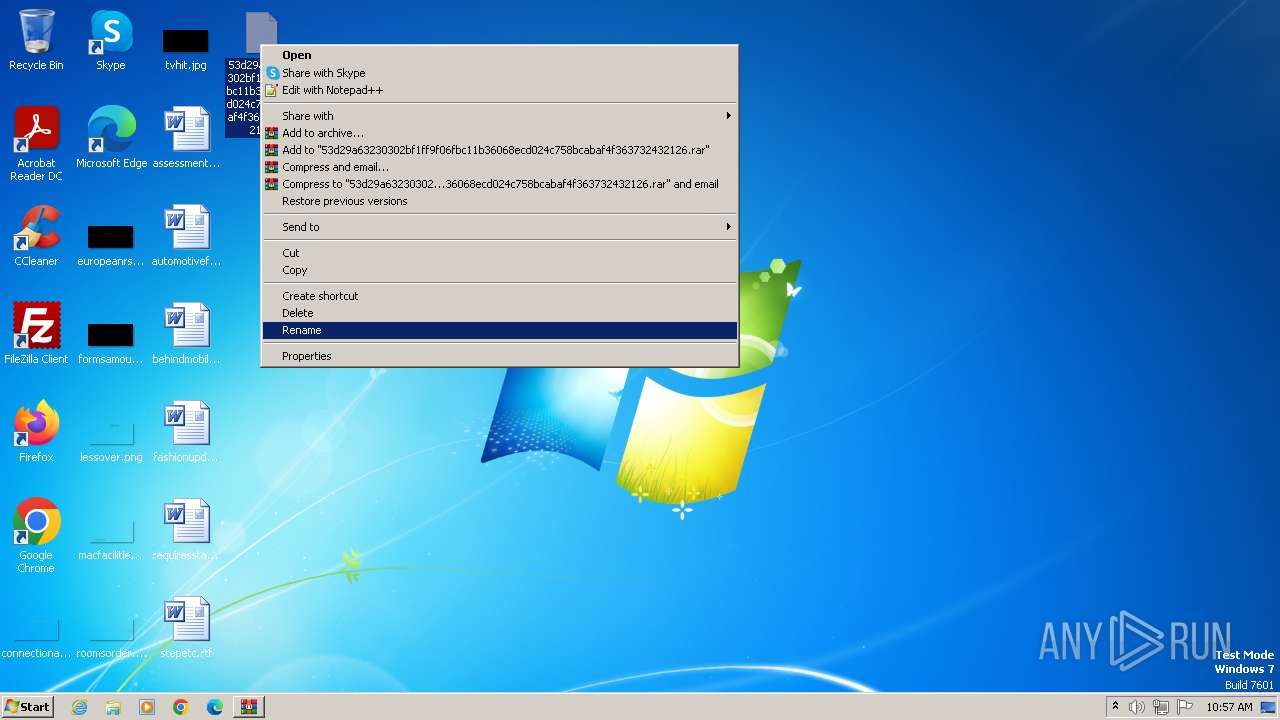Image resolution: width=1280 pixels, height=720 pixels.
Task: Select the FileZilla Client shortcut
Action: [x=36, y=335]
